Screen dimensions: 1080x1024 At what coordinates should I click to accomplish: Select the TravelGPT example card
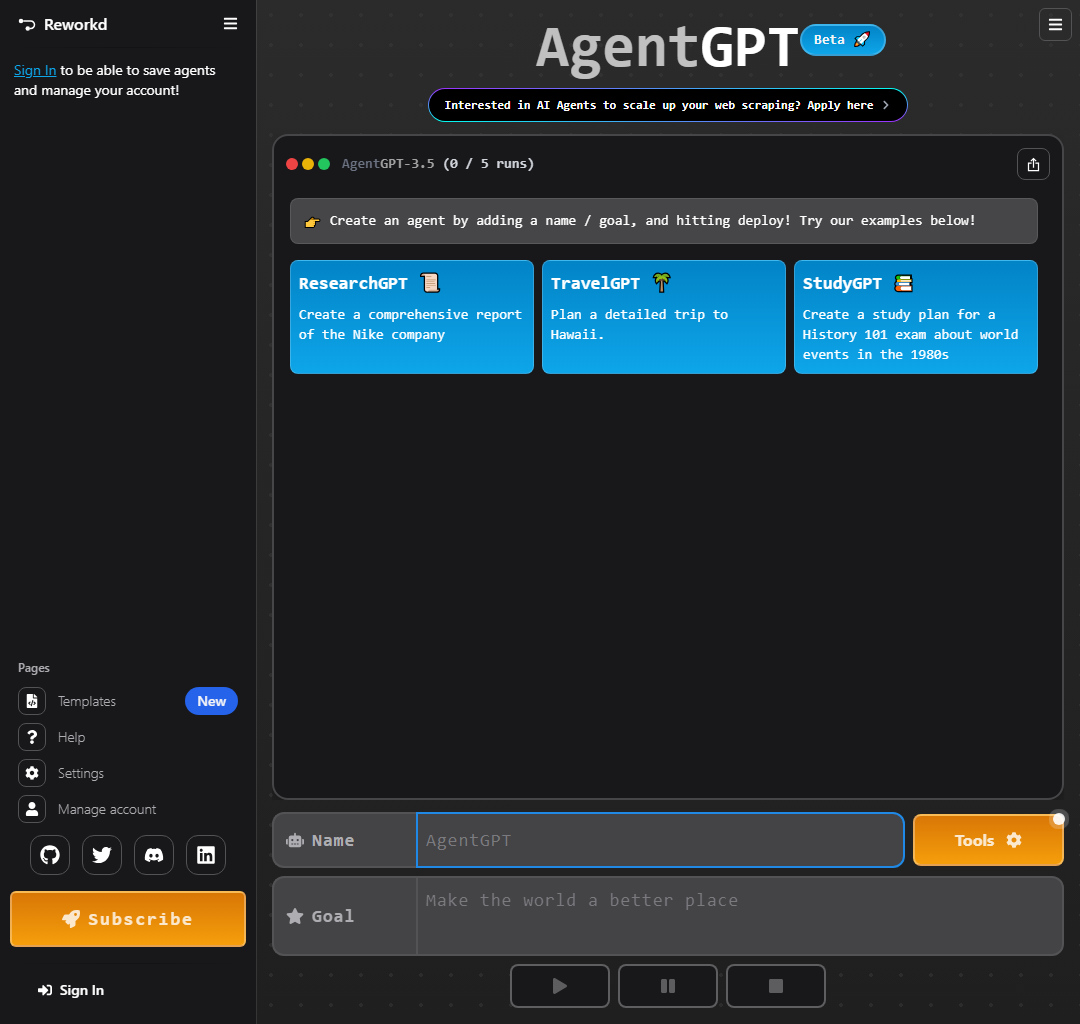(664, 317)
